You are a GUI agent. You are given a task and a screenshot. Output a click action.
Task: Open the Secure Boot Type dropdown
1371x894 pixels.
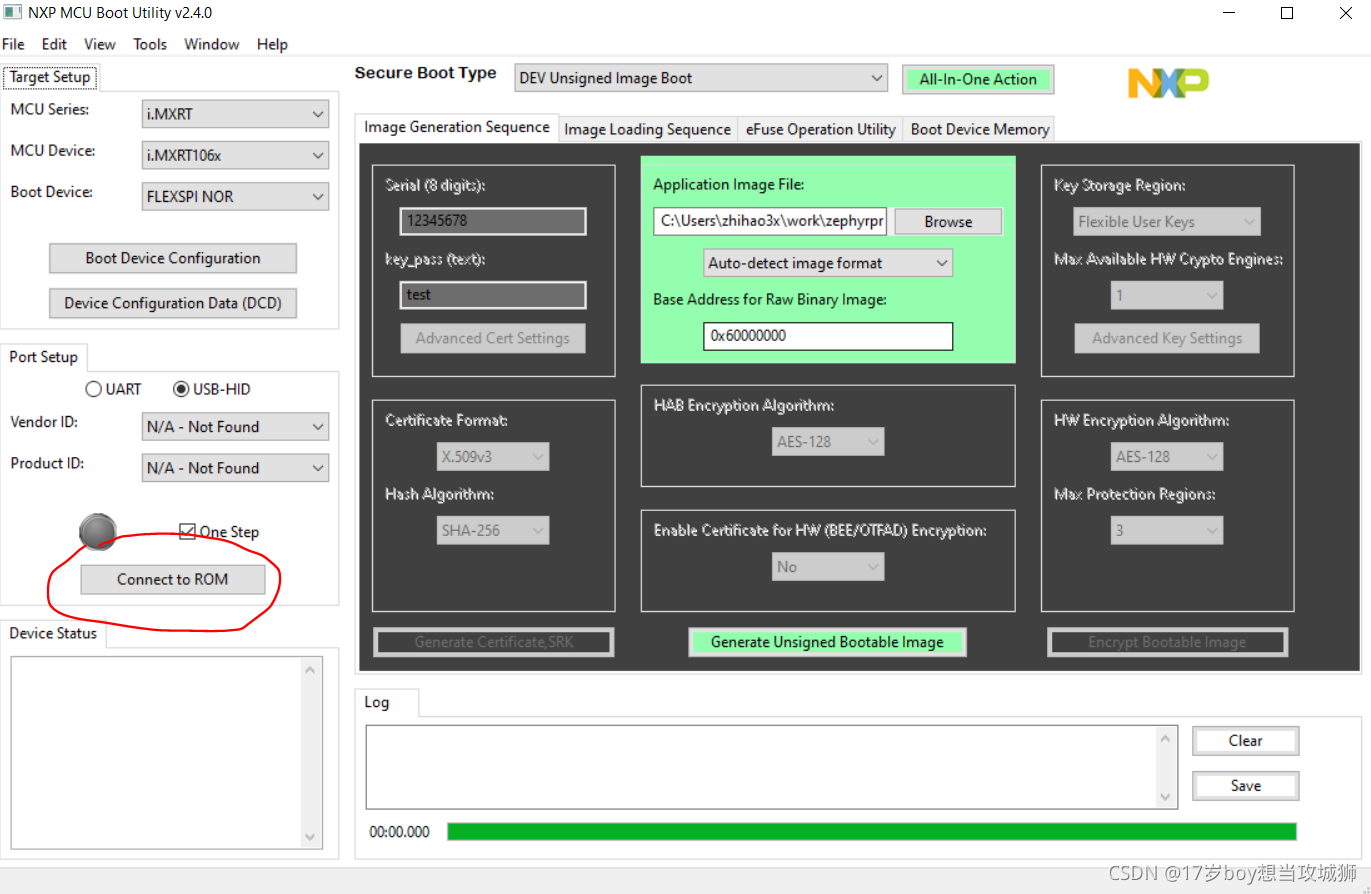point(701,78)
